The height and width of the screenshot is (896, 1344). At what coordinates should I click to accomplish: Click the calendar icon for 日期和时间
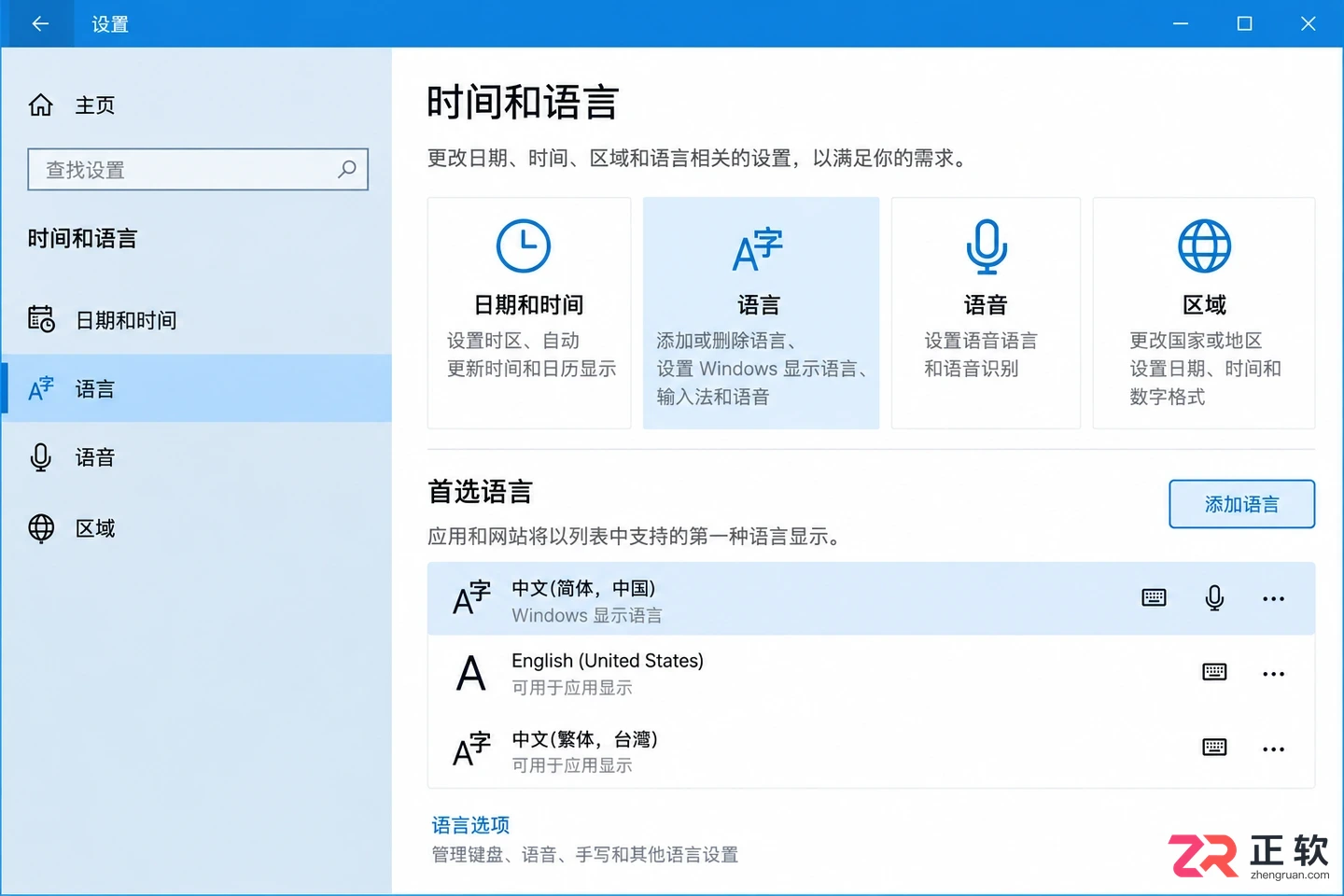41,319
